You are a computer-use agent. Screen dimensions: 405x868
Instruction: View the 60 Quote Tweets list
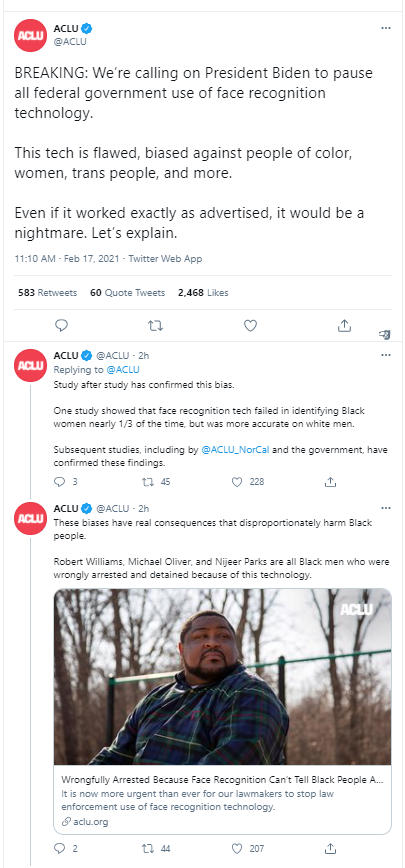click(x=128, y=293)
